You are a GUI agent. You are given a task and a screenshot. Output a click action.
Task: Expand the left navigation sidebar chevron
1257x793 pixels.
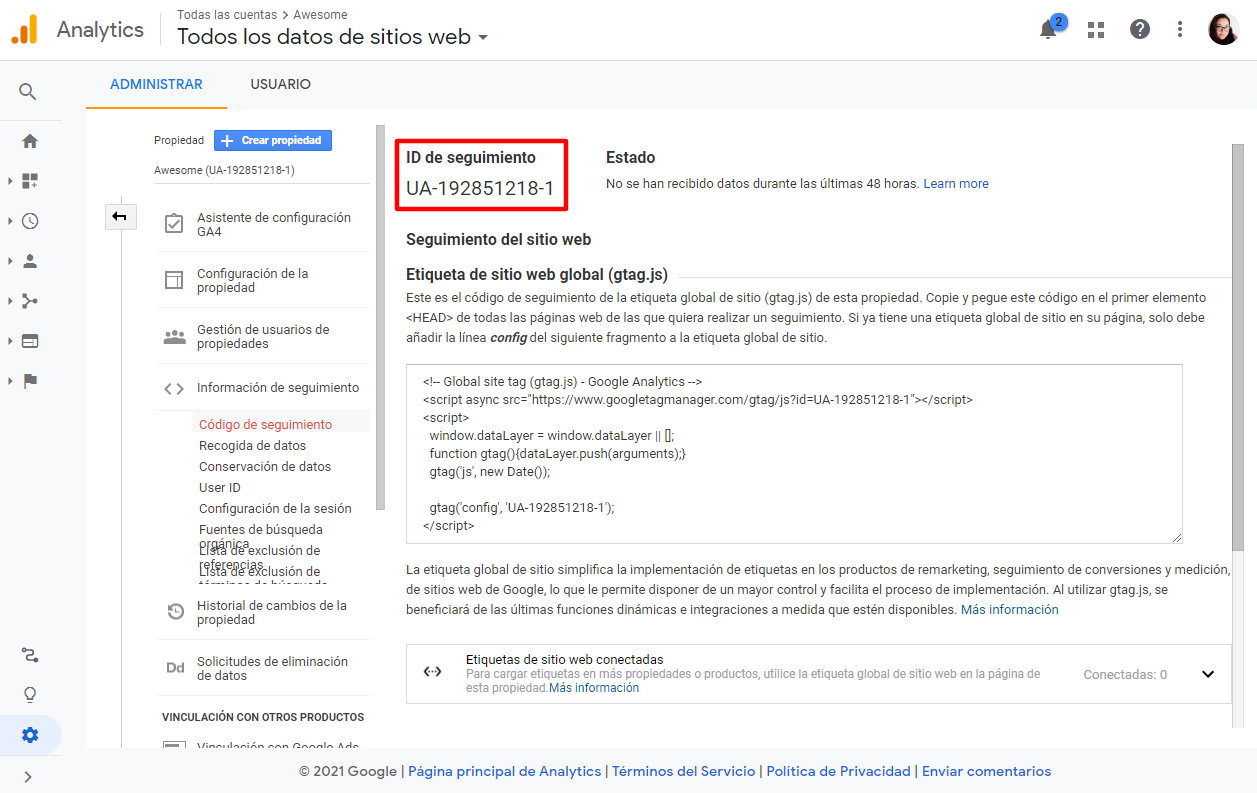pyautogui.click(x=28, y=777)
